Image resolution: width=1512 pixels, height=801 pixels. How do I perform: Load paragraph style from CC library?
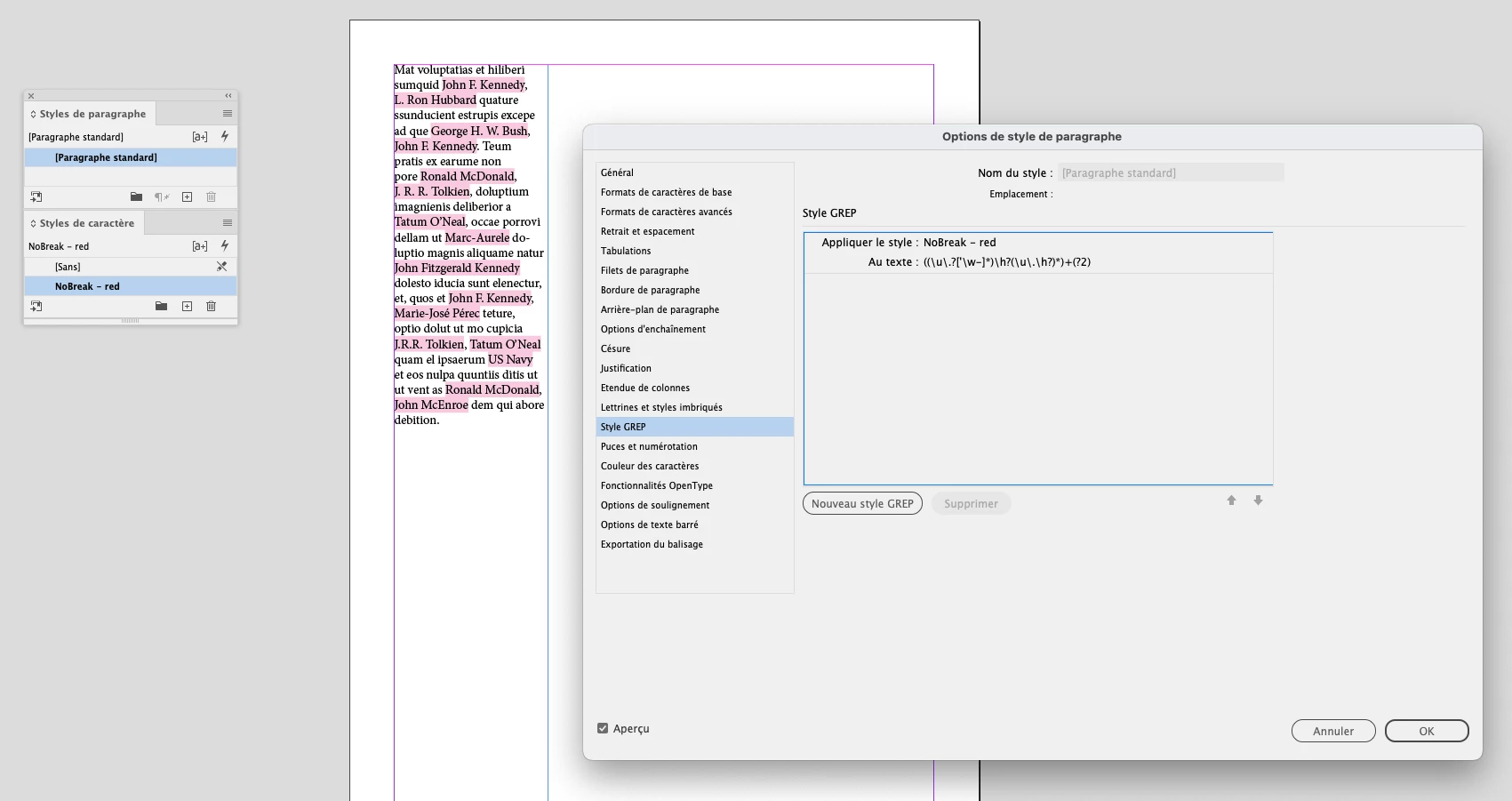click(36, 197)
